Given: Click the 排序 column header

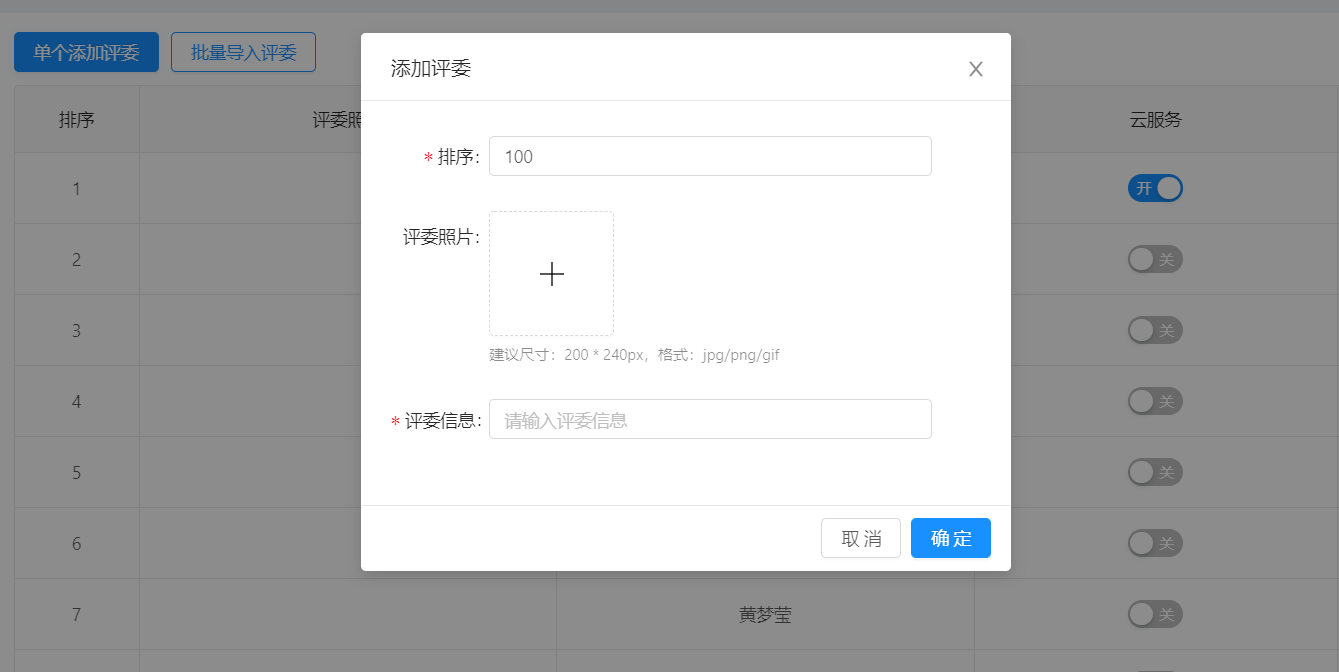Looking at the screenshot, I should (x=77, y=120).
